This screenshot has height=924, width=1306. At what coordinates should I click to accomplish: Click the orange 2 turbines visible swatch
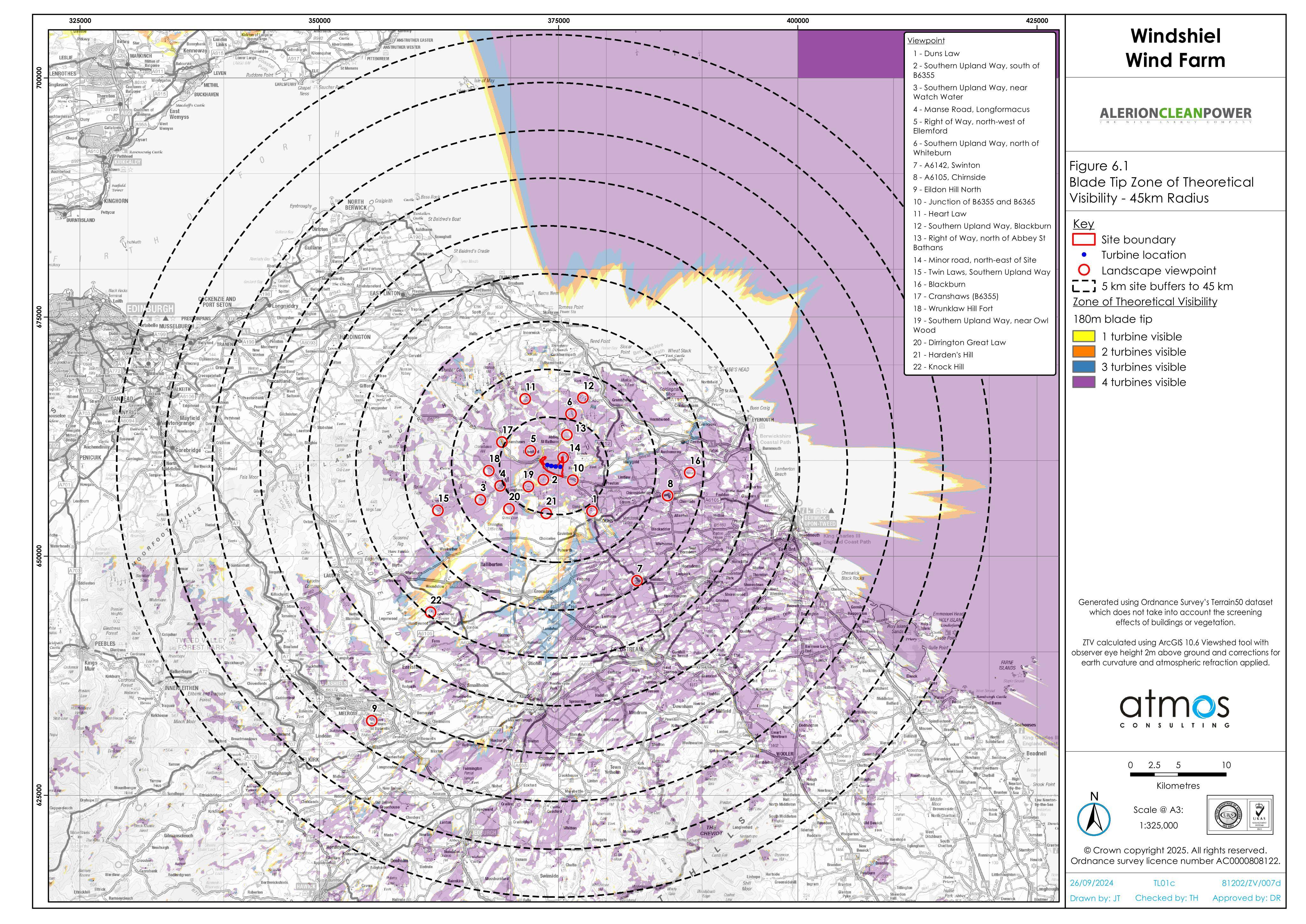pos(1083,352)
